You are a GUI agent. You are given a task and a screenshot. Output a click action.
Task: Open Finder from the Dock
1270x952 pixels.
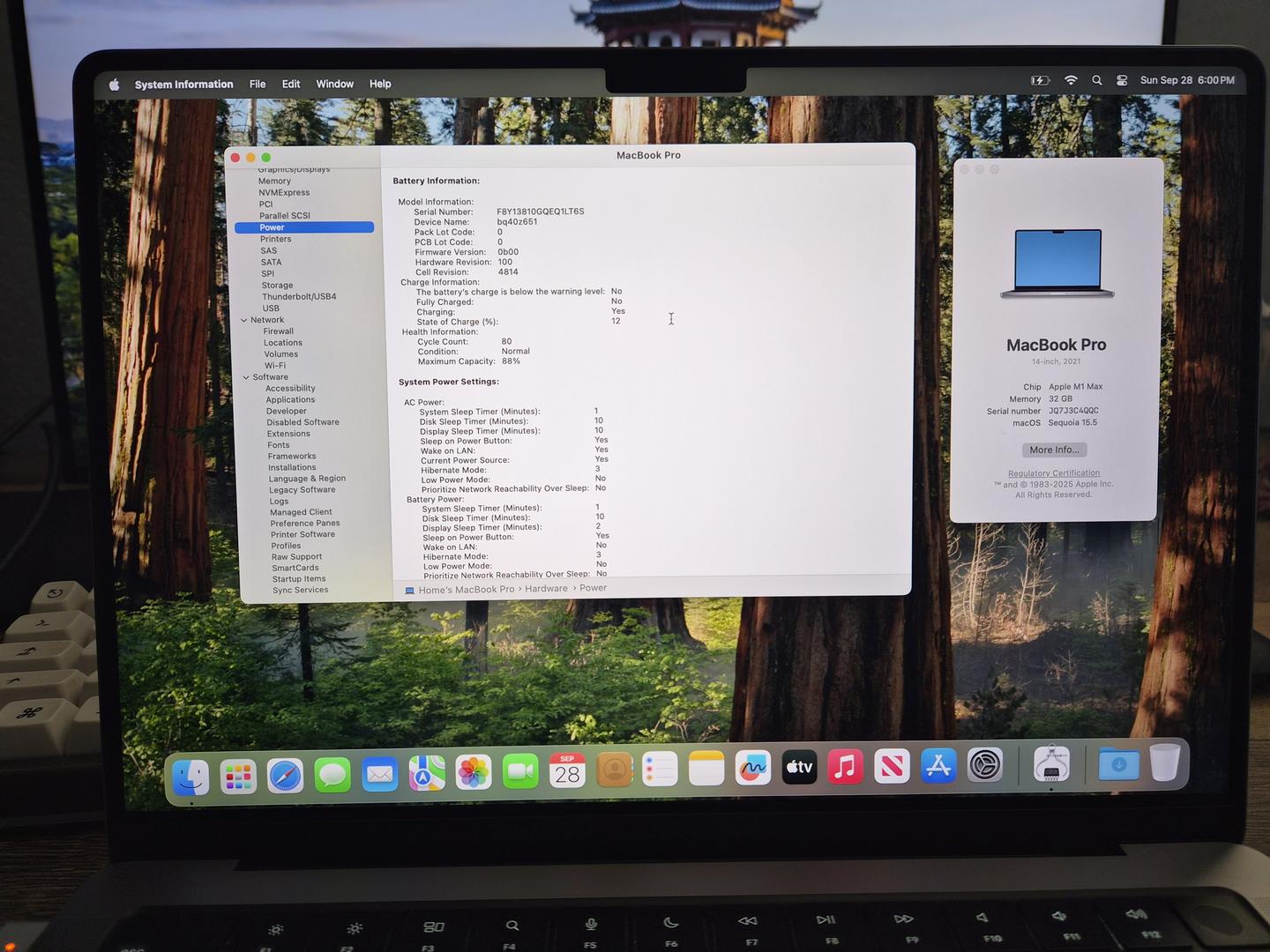point(191,777)
